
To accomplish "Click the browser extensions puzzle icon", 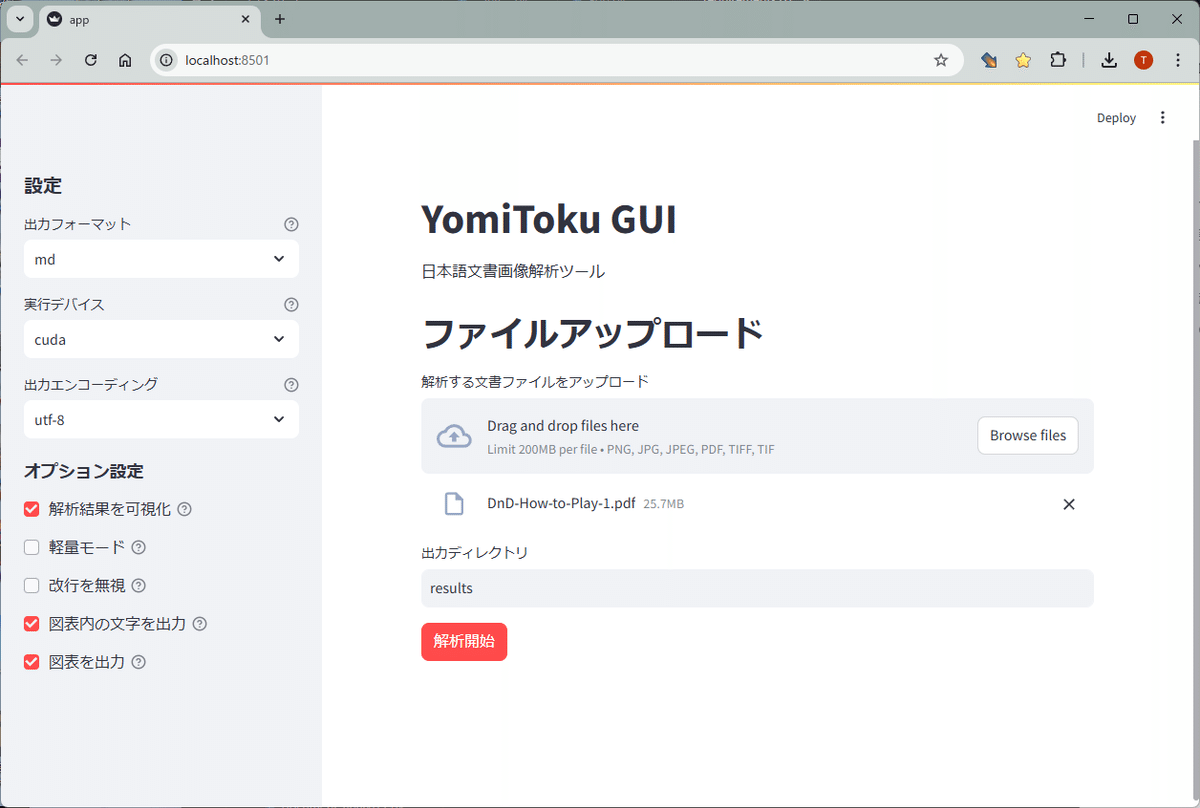I will pos(1058,60).
